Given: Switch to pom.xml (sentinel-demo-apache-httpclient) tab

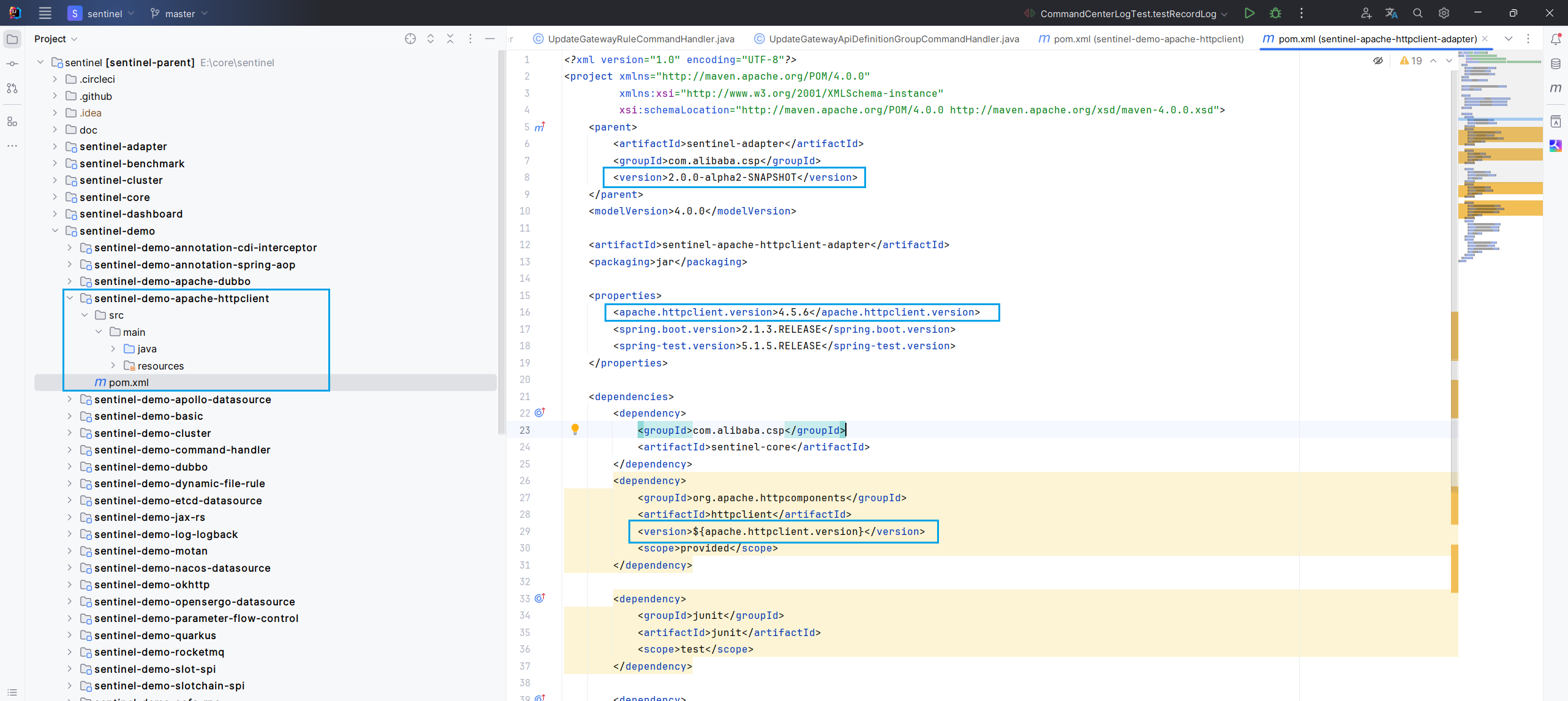Looking at the screenshot, I should tap(1141, 39).
